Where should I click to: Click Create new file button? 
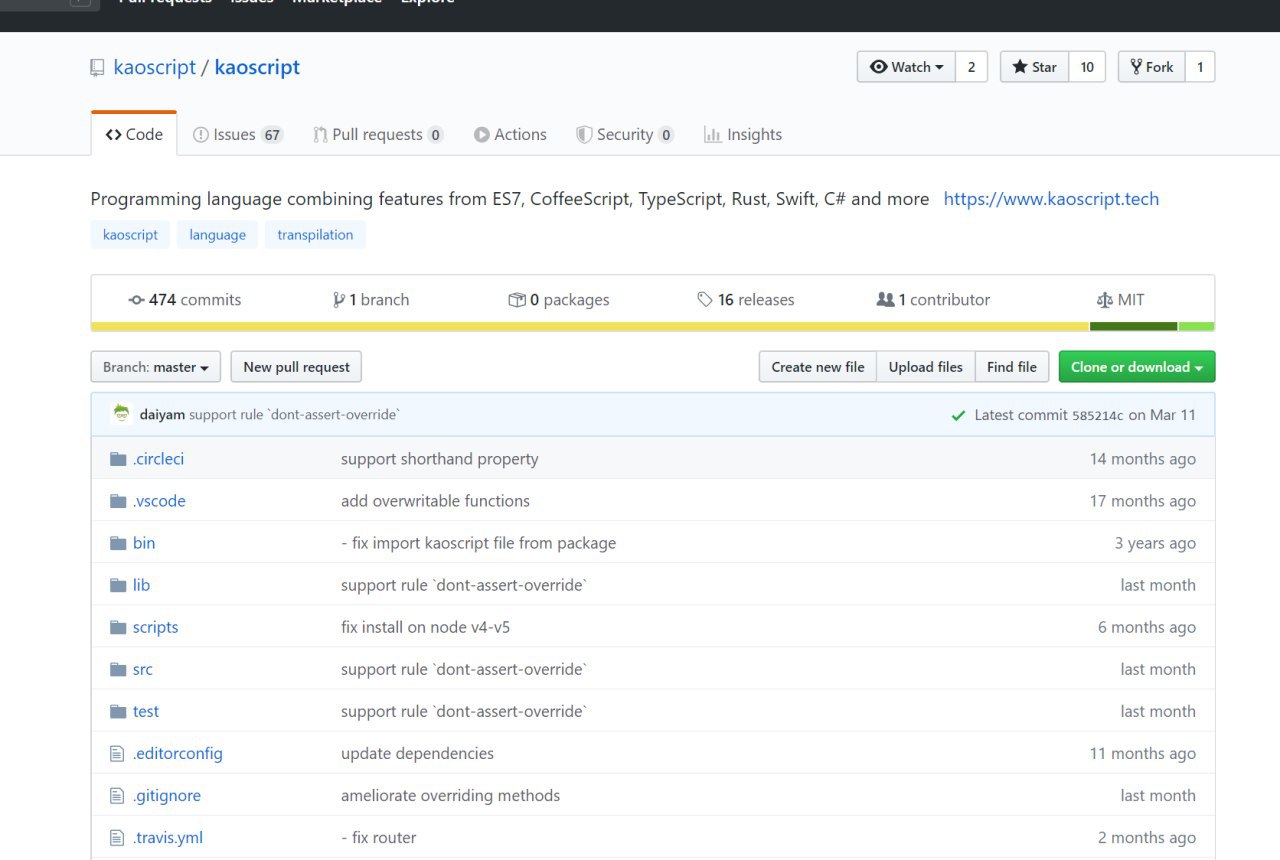(818, 367)
